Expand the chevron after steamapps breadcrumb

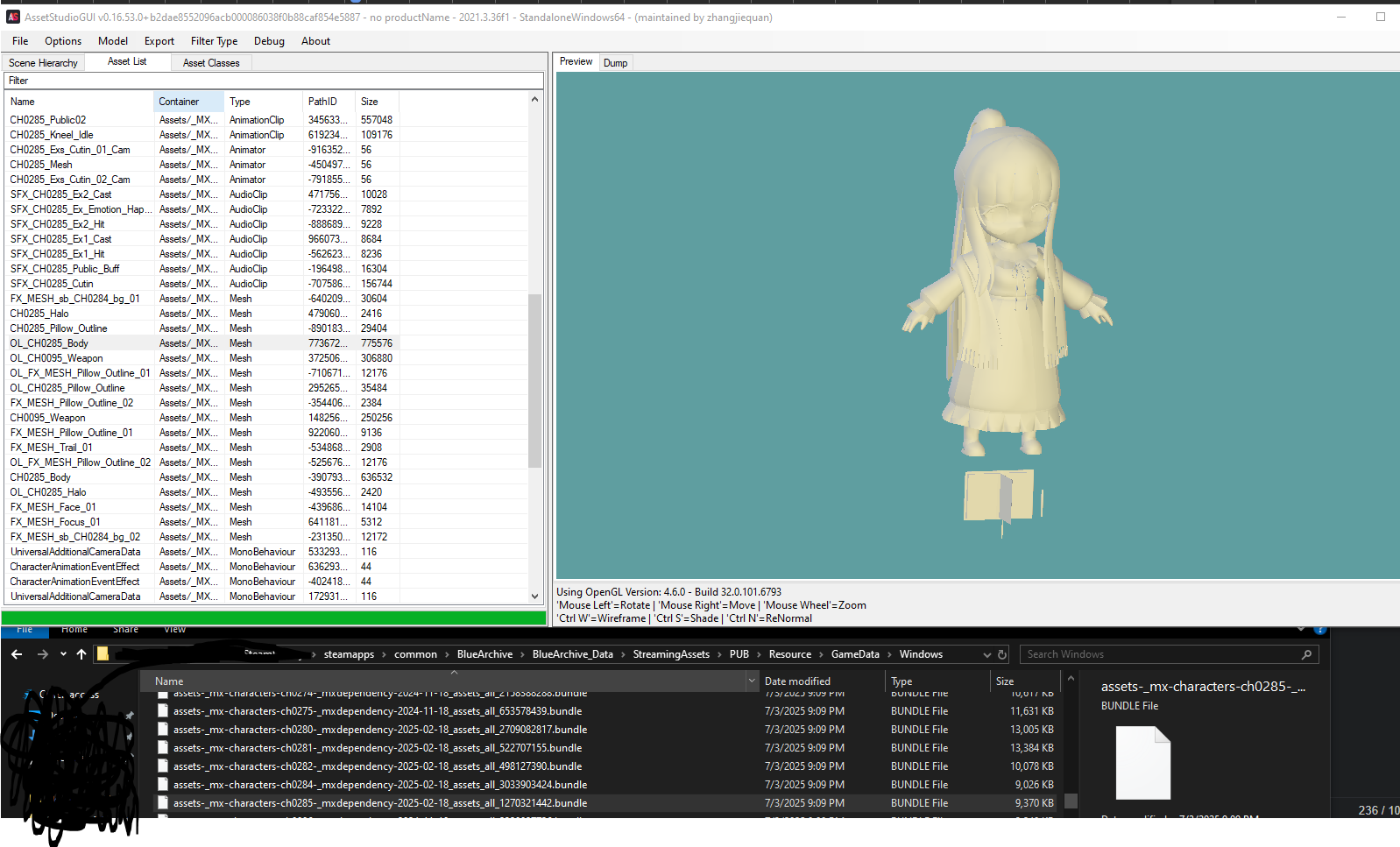click(385, 654)
